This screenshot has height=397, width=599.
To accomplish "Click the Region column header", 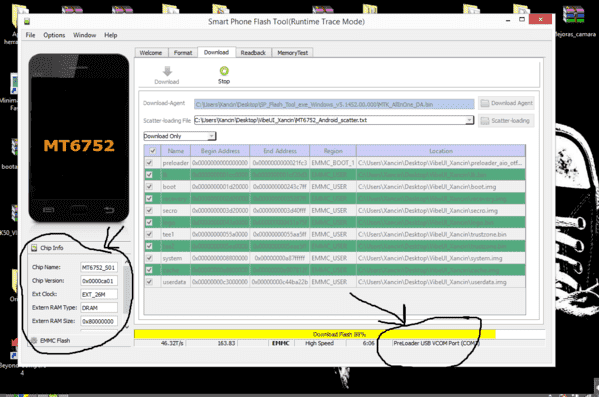I will (333, 151).
